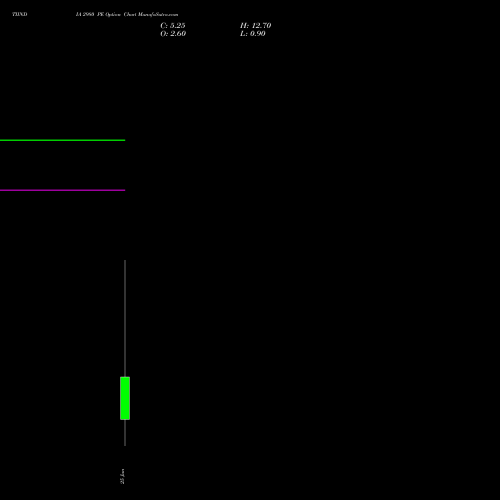Click the open value 'O: 2.60'
500x500 pixels.
[173, 34]
